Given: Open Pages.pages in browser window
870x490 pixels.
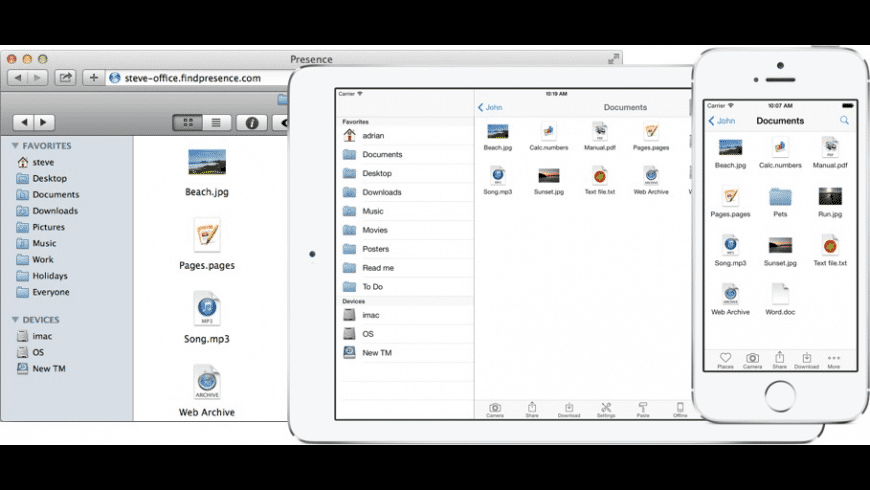Looking at the screenshot, I should click(207, 244).
